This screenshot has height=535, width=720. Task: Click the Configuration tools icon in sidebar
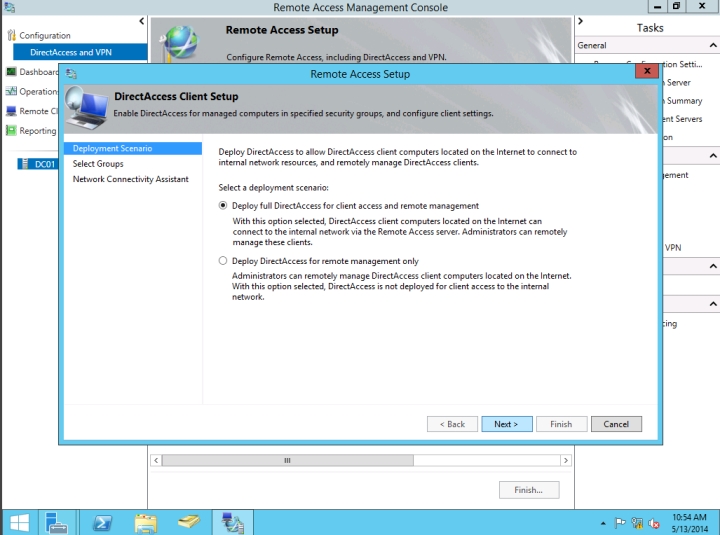tap(12, 36)
